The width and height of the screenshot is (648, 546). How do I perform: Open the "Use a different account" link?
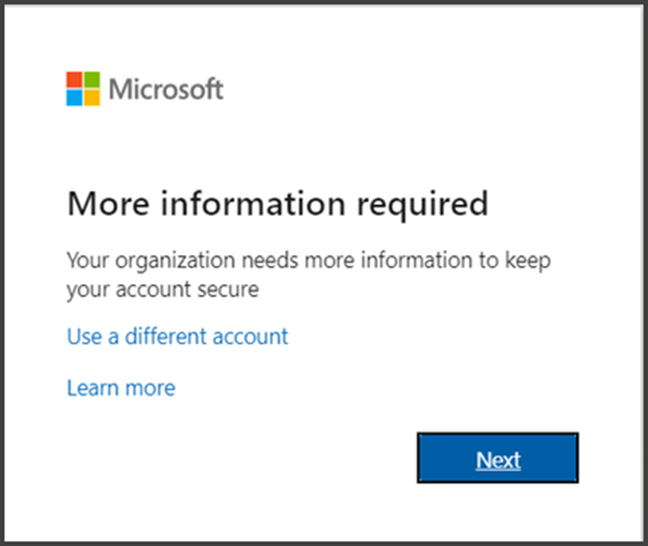177,336
